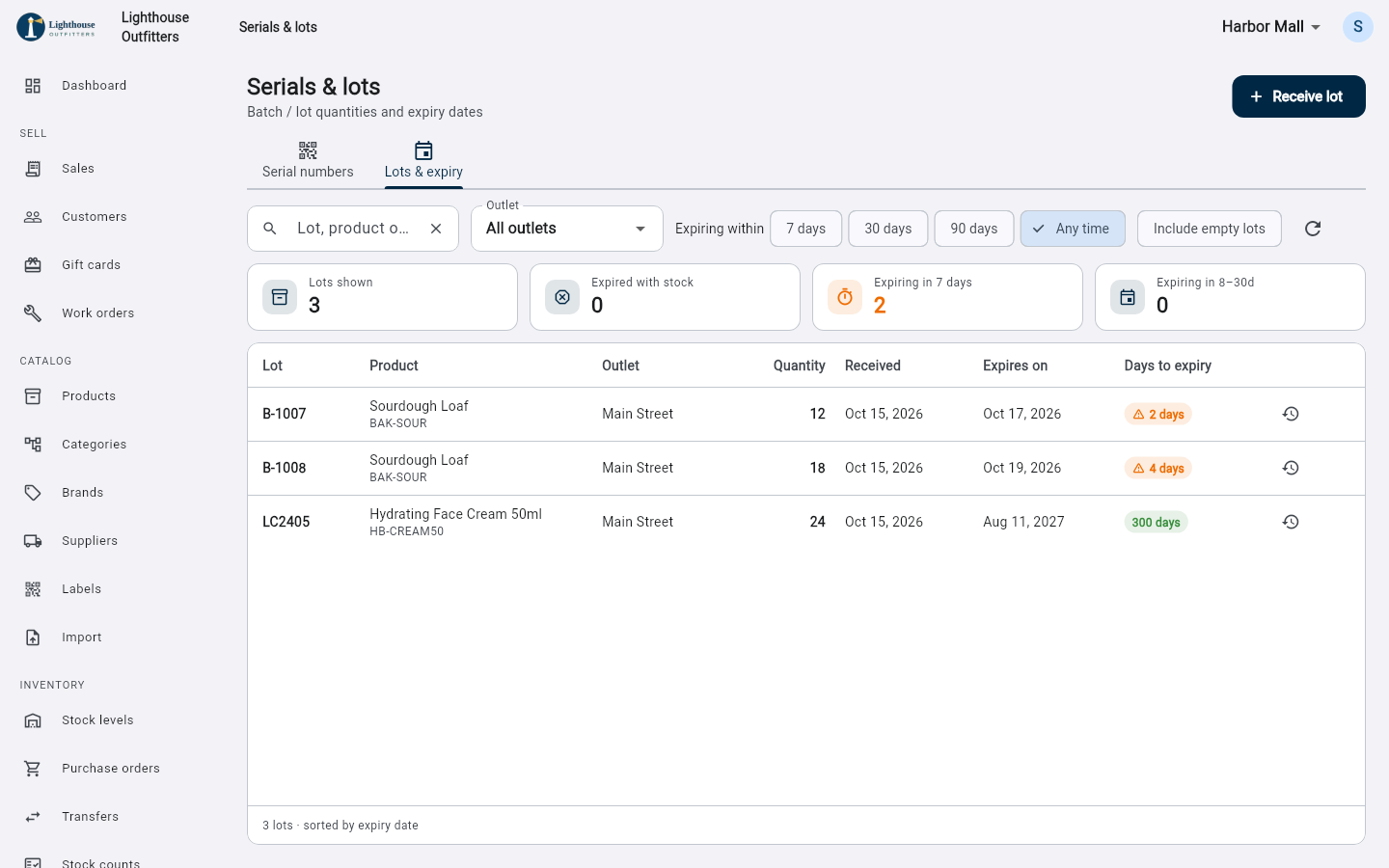
Task: Select the Any time expiry filter
Action: (x=1073, y=229)
